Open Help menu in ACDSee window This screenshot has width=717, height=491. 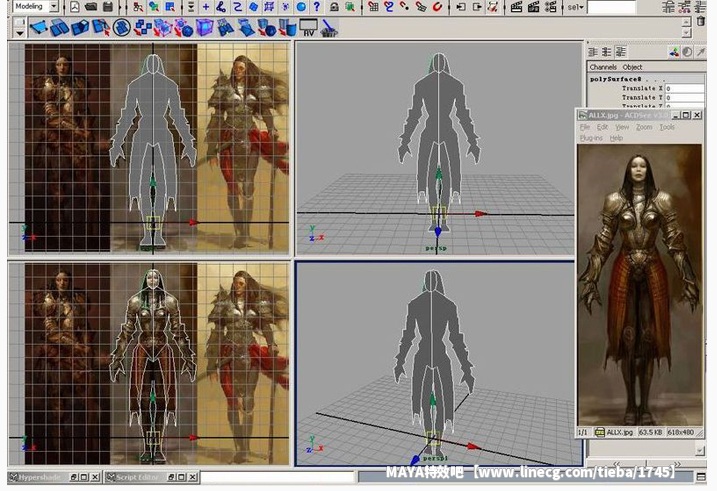click(x=616, y=138)
